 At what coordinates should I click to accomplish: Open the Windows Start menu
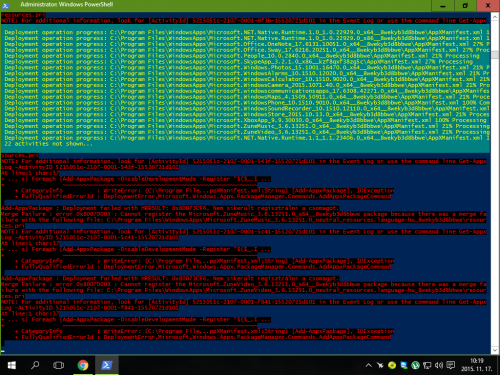coord(12,365)
